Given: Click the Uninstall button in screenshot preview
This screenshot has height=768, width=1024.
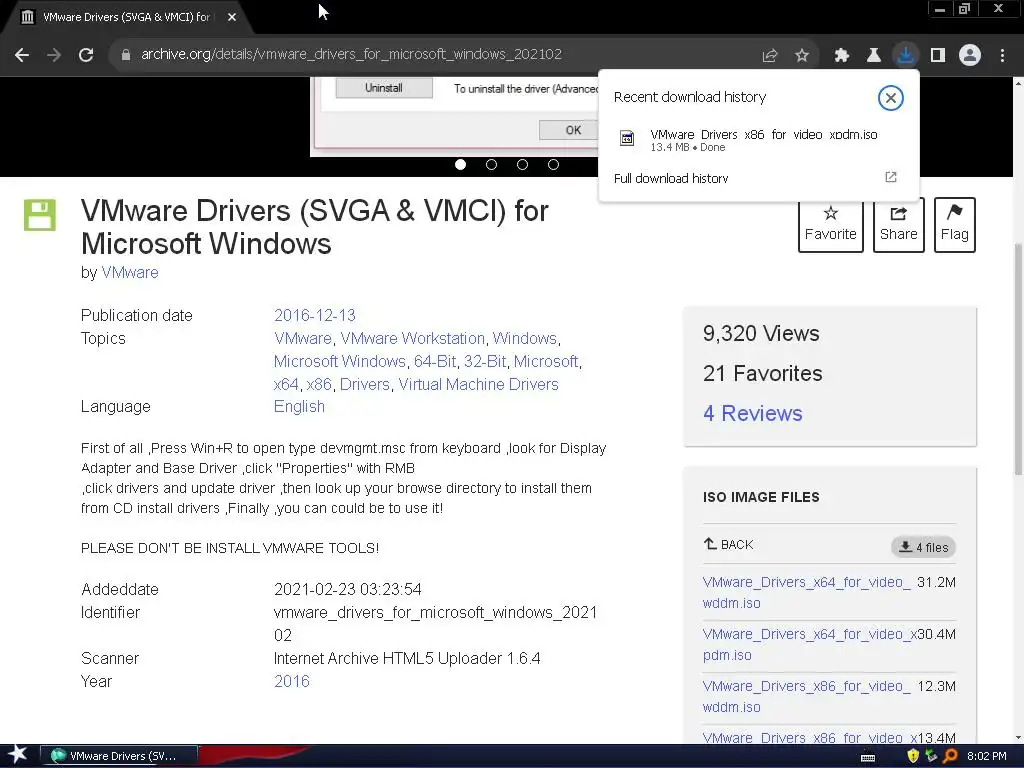Looking at the screenshot, I should pos(384,88).
